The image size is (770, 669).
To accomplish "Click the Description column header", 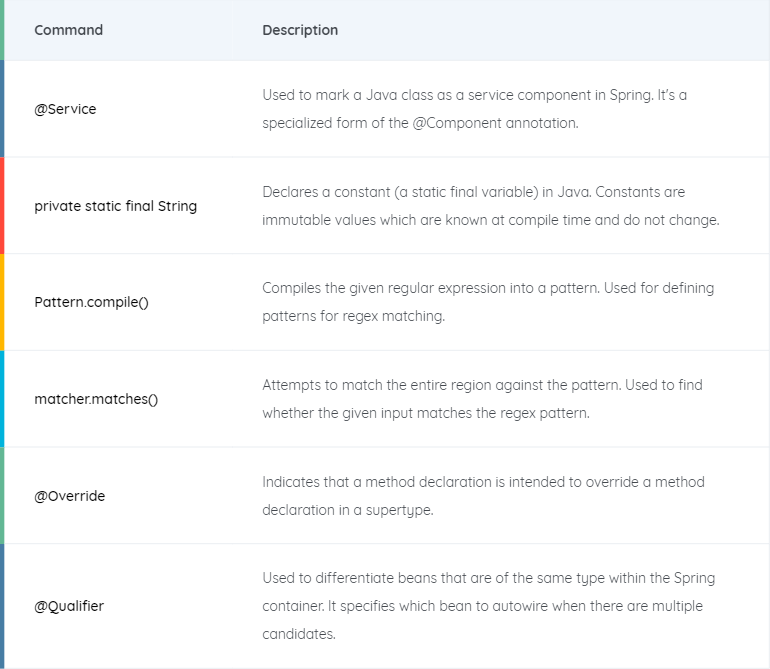I will (300, 30).
